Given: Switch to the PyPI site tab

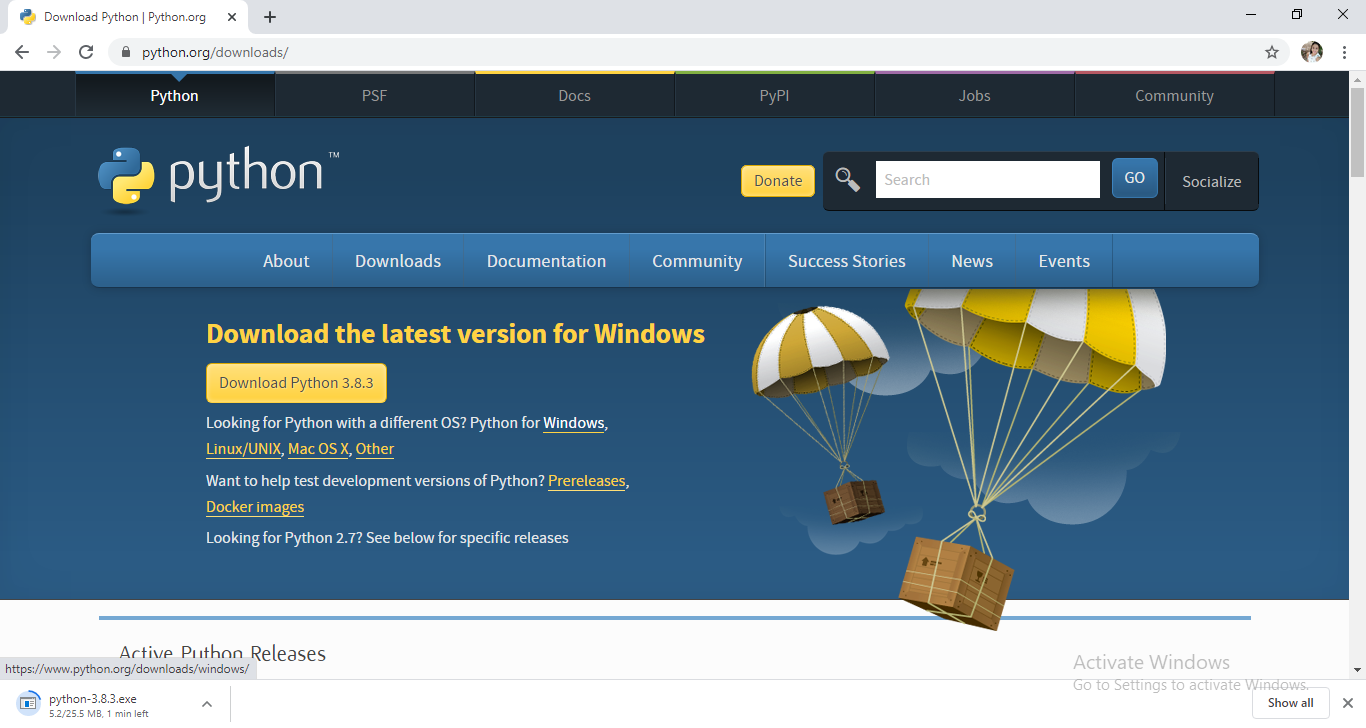Looking at the screenshot, I should 775,96.
